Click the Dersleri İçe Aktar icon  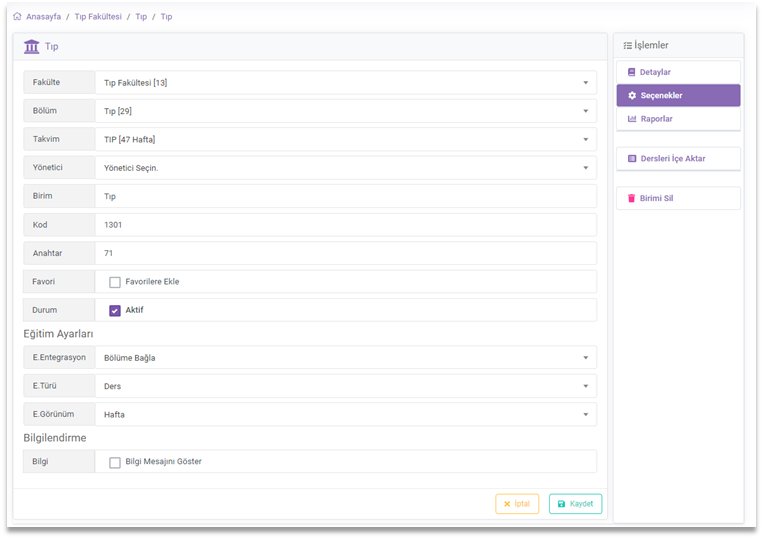tap(631, 158)
